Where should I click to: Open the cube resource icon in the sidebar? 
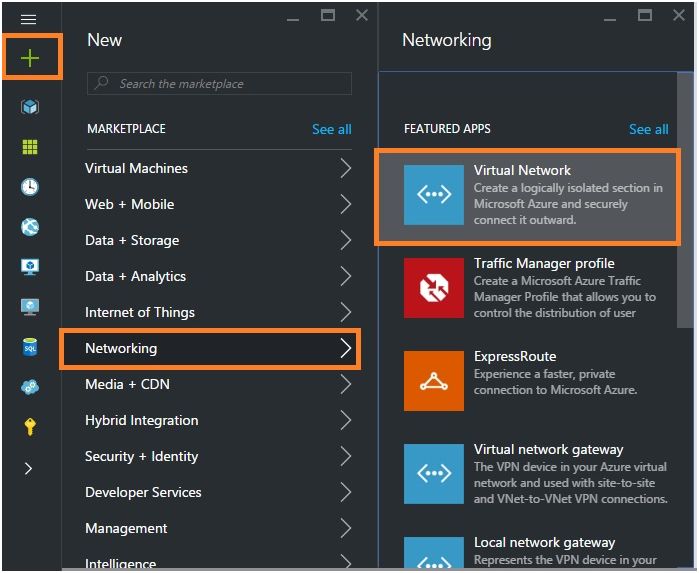(x=30, y=107)
